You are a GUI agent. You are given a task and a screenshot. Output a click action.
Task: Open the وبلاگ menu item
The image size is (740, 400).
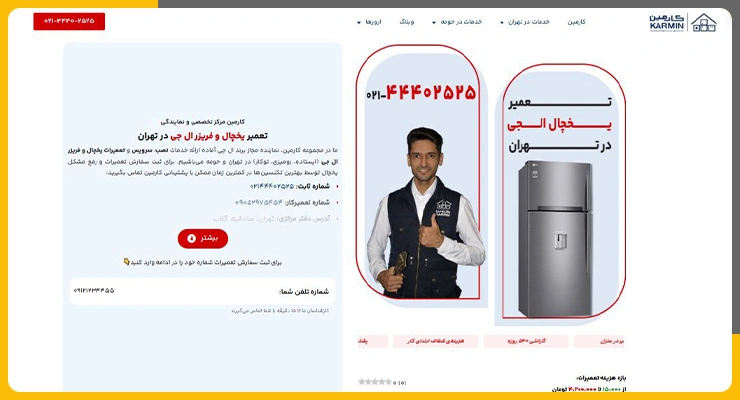click(x=407, y=22)
